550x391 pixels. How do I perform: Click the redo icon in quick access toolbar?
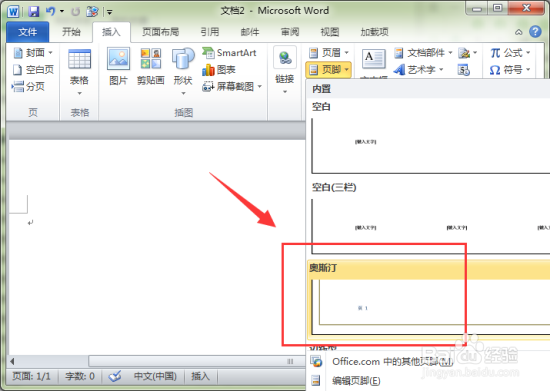[75, 12]
